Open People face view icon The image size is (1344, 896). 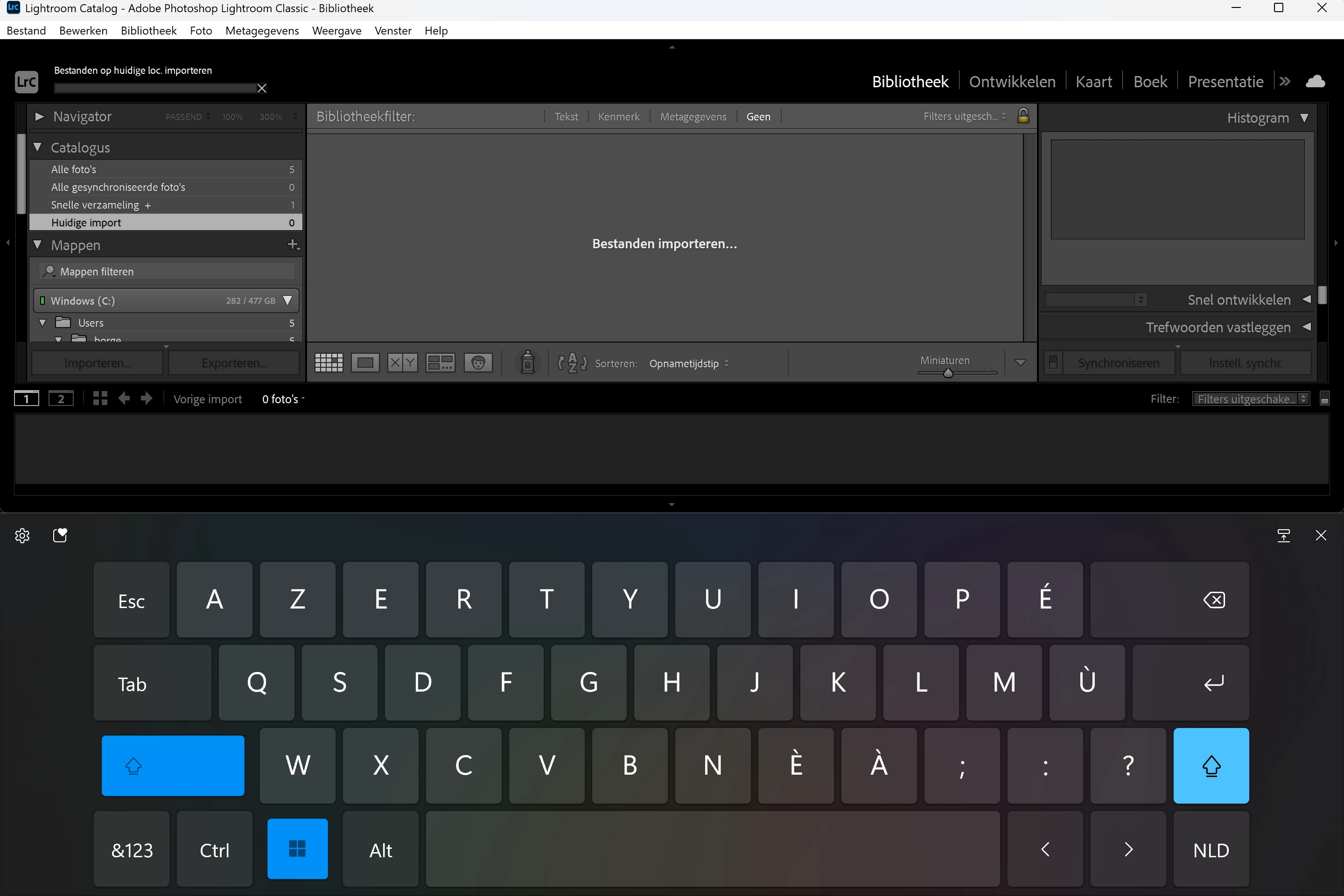click(478, 363)
